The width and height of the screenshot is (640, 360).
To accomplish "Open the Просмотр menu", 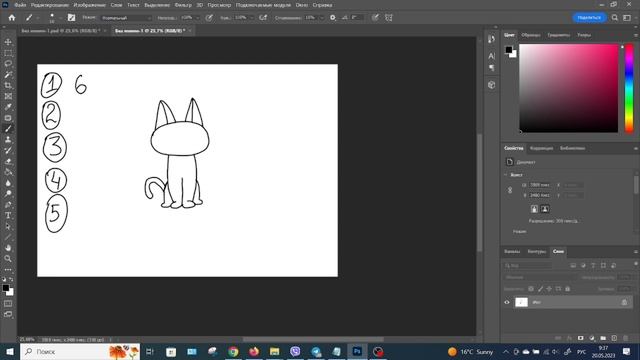I will click(x=219, y=5).
